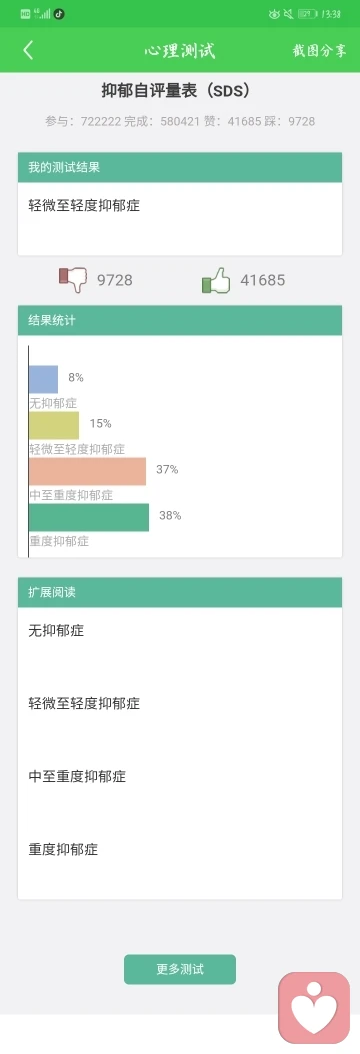Tap the 更多测试 button
Viewport: 360px width, 1054px height.
pyautogui.click(x=180, y=969)
